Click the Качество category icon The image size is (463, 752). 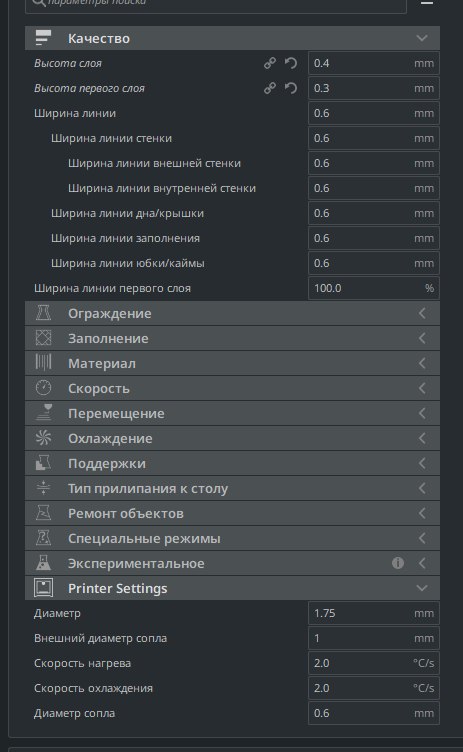[43, 38]
